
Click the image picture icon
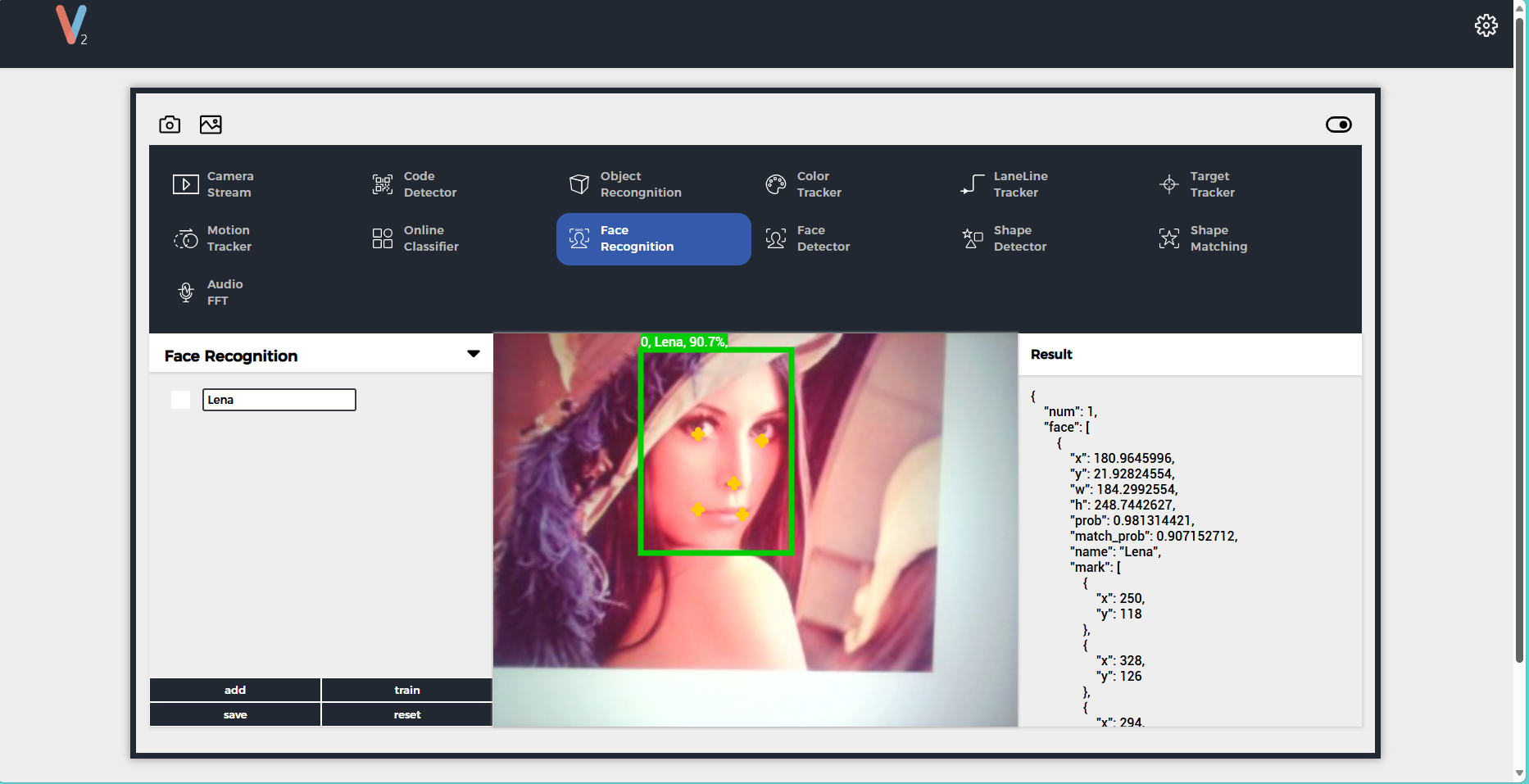point(211,125)
